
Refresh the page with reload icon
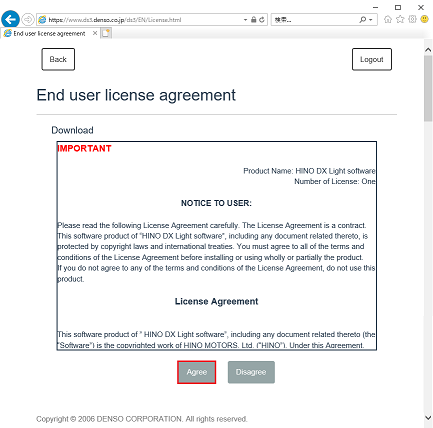[262, 20]
